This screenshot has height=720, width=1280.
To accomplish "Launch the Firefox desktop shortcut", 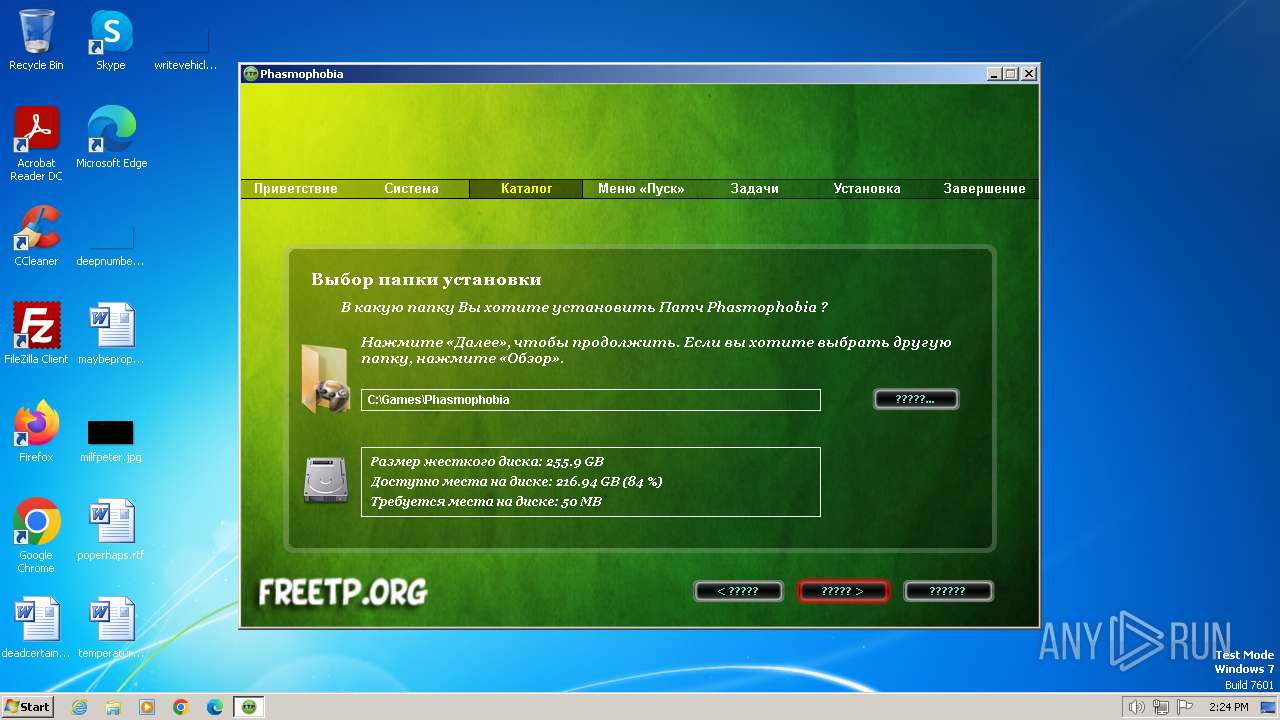I will click(x=36, y=432).
